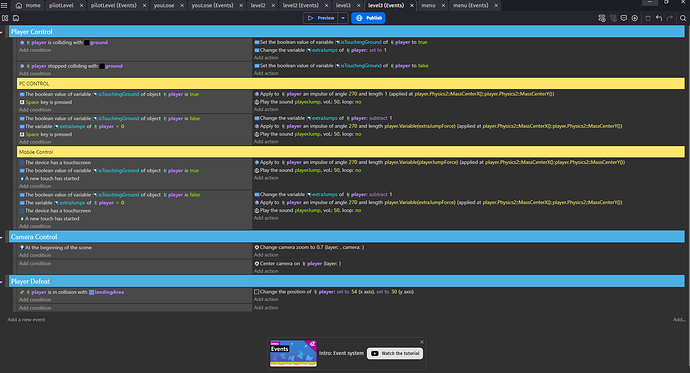The height and width of the screenshot is (373, 690).
Task: Dismiss the Intro: Event system tutorial card
Action: pyautogui.click(x=422, y=342)
